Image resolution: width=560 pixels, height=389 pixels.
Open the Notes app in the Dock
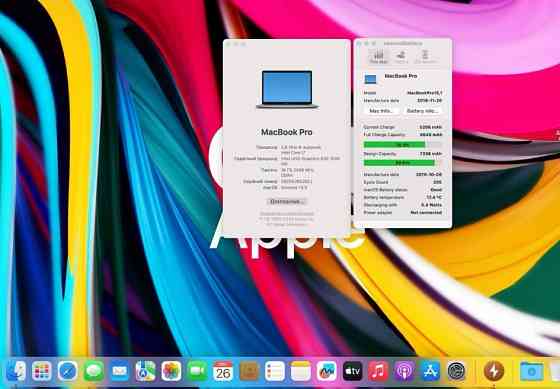pos(301,371)
